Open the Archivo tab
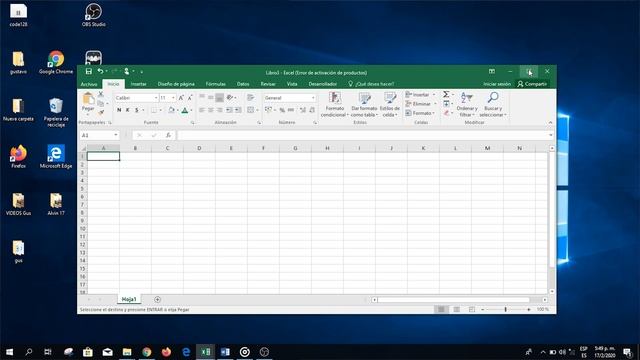The width and height of the screenshot is (640, 360). (89, 84)
